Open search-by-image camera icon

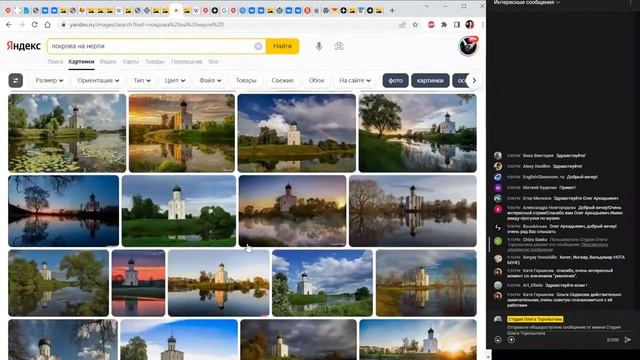coord(339,46)
